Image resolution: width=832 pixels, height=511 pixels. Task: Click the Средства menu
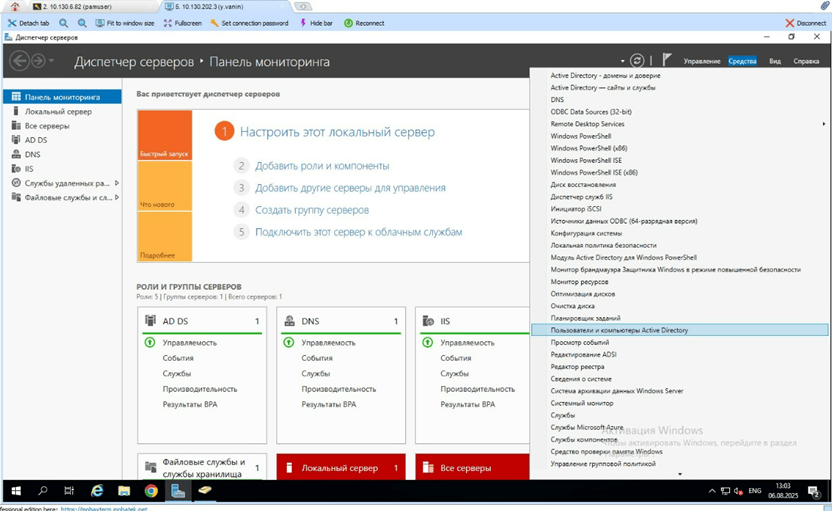coord(742,61)
